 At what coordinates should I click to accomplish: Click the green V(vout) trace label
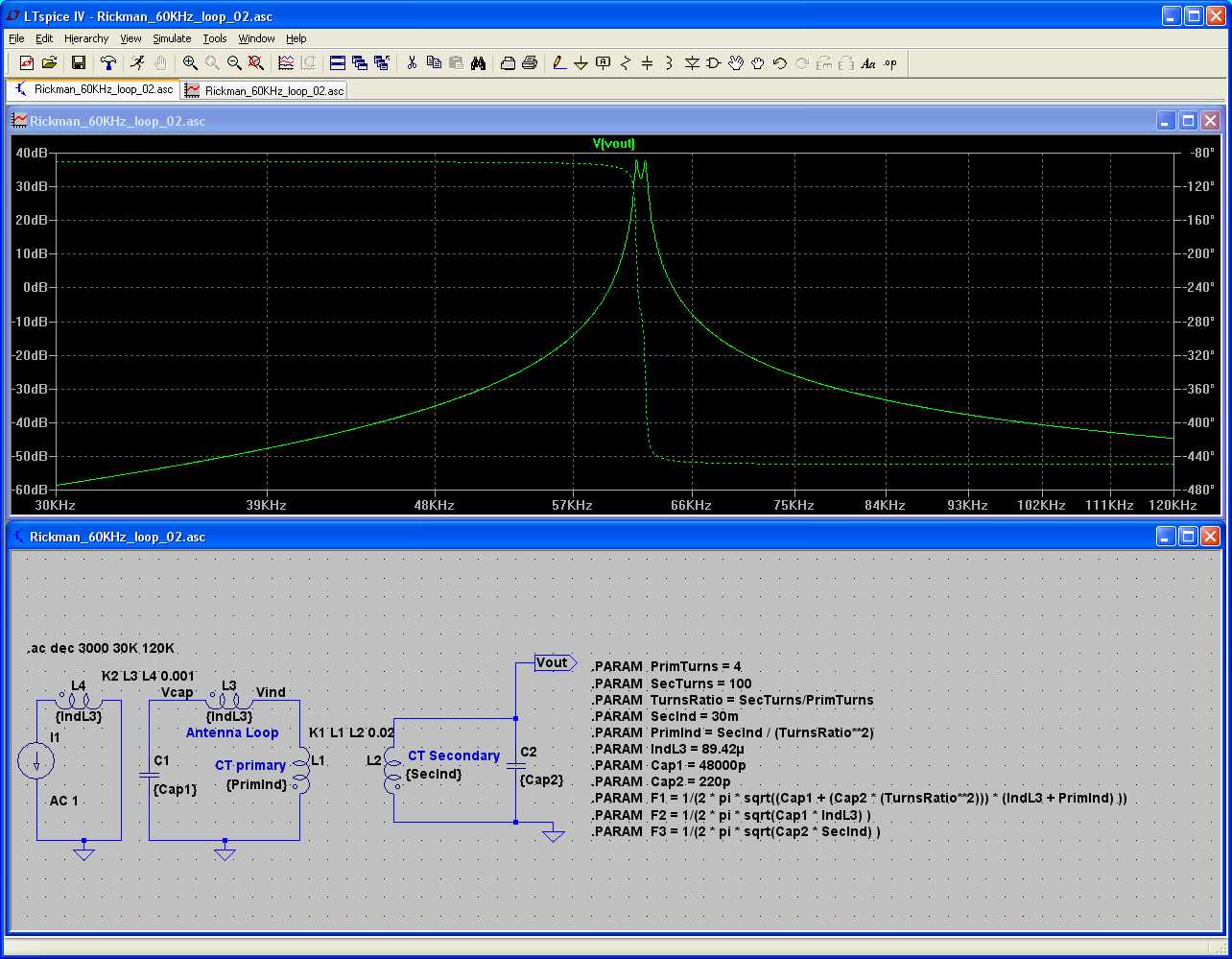coord(614,144)
